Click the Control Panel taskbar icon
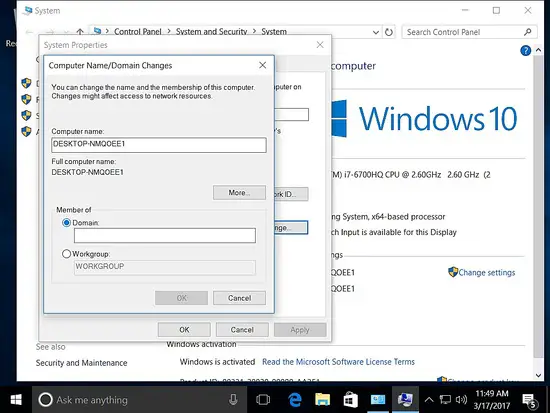The width and height of the screenshot is (550, 413). [378, 400]
